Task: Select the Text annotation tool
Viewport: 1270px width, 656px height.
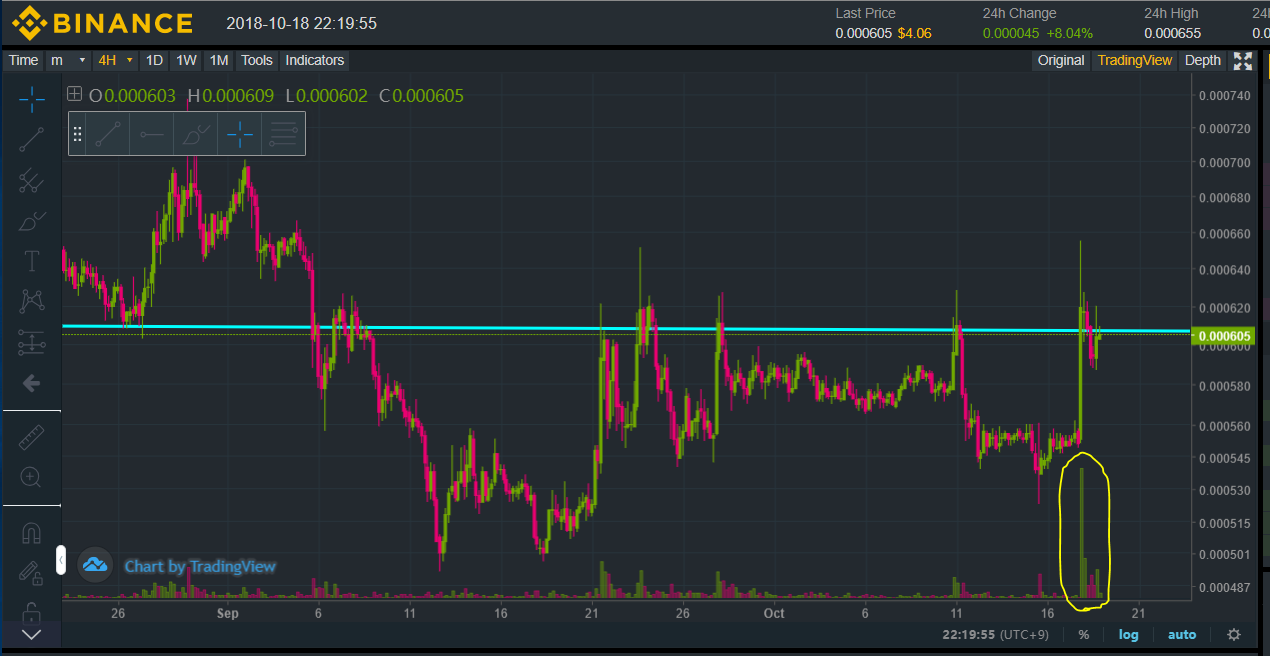Action: pyautogui.click(x=32, y=262)
